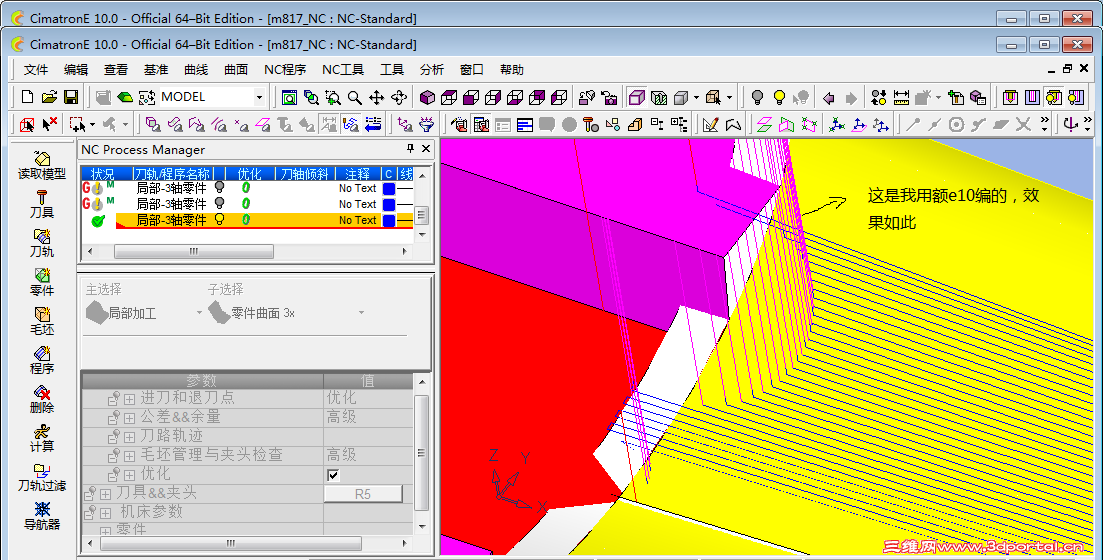Open the 局部加工 main selection dropdown
The width and height of the screenshot is (1103, 560).
click(200, 313)
